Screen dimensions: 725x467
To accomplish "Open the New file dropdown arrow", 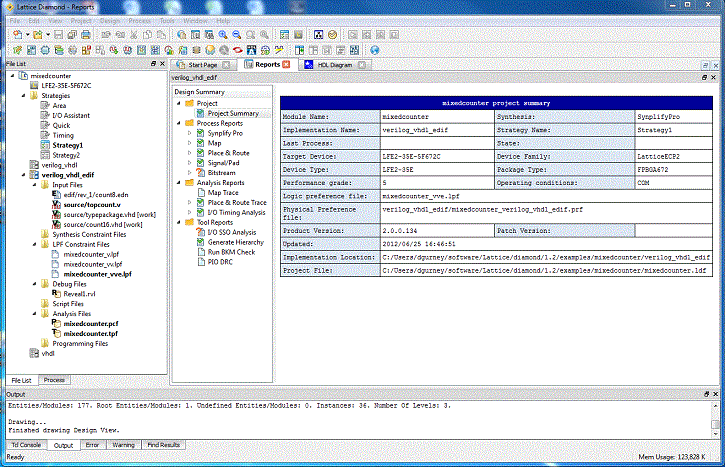I will (27, 35).
